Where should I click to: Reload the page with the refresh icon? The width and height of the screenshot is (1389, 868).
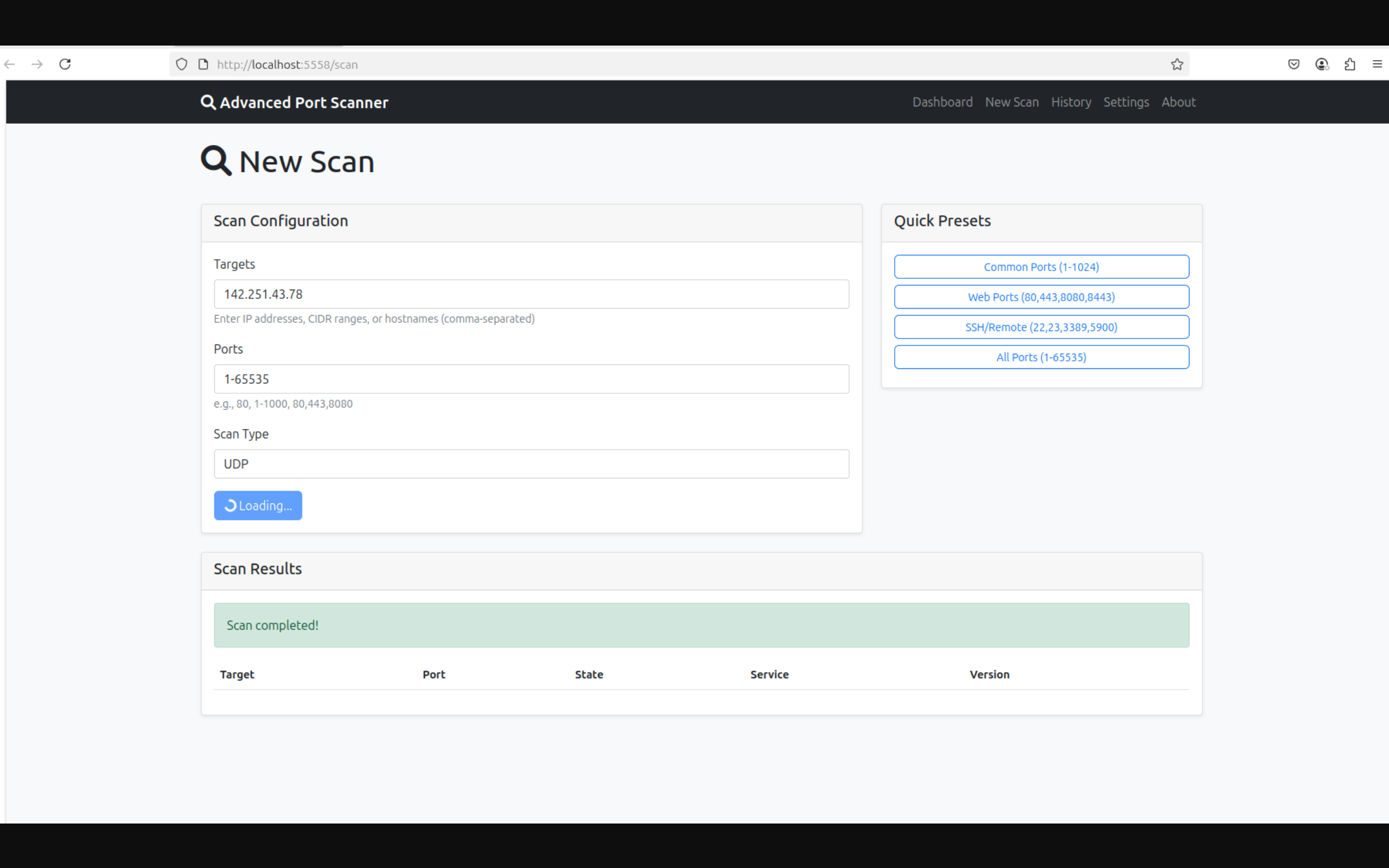tap(65, 65)
